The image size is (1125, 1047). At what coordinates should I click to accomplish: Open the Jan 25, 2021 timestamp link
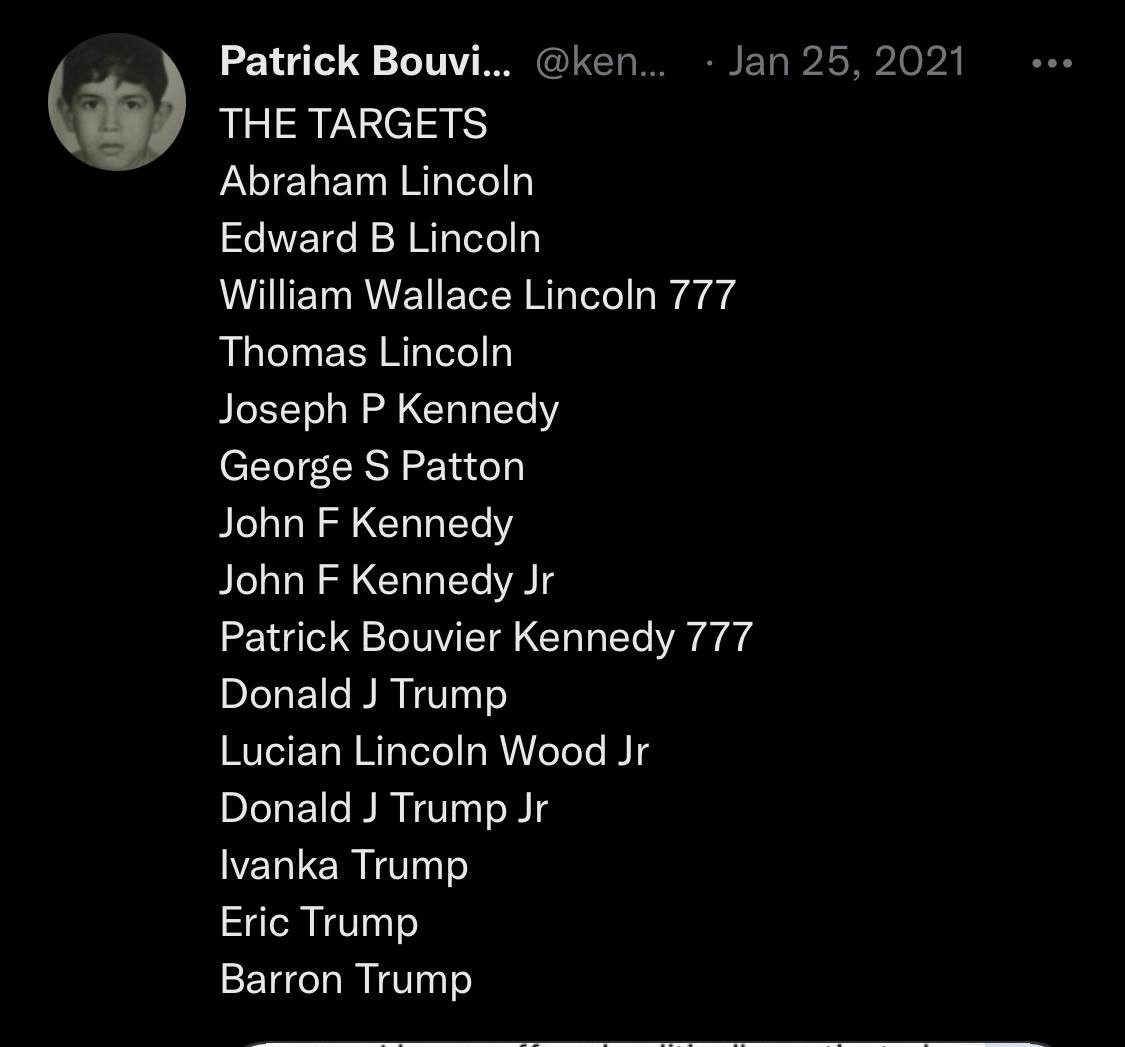click(x=846, y=62)
